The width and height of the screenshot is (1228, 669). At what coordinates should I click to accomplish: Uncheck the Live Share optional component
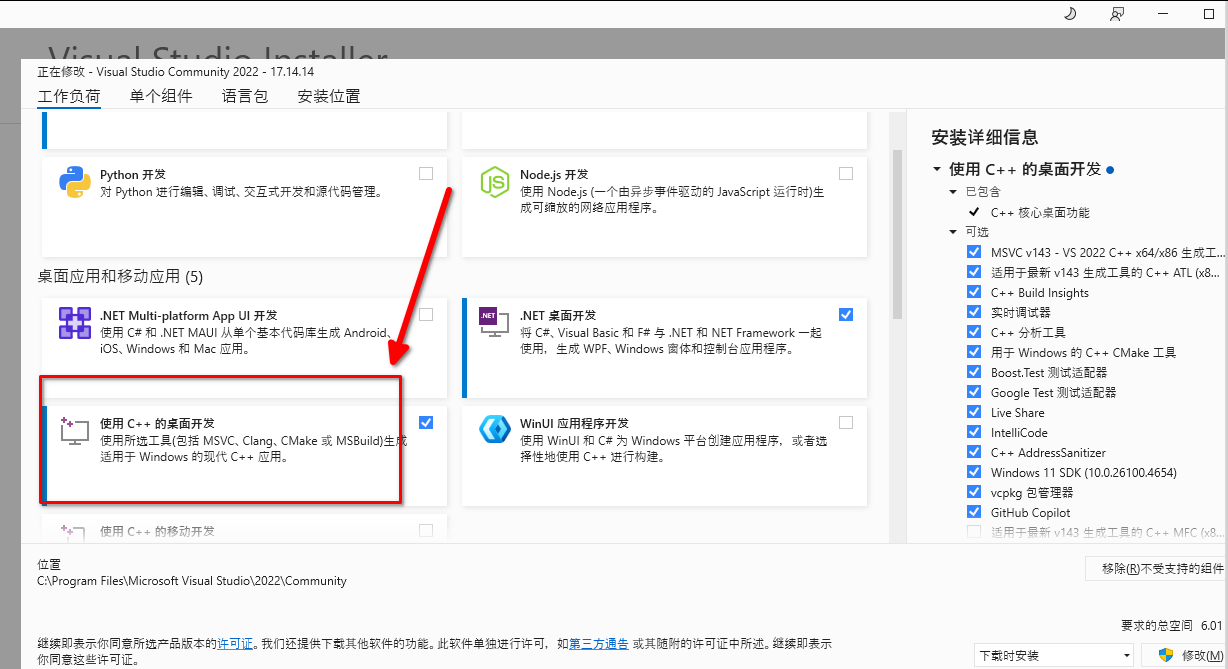pos(974,412)
